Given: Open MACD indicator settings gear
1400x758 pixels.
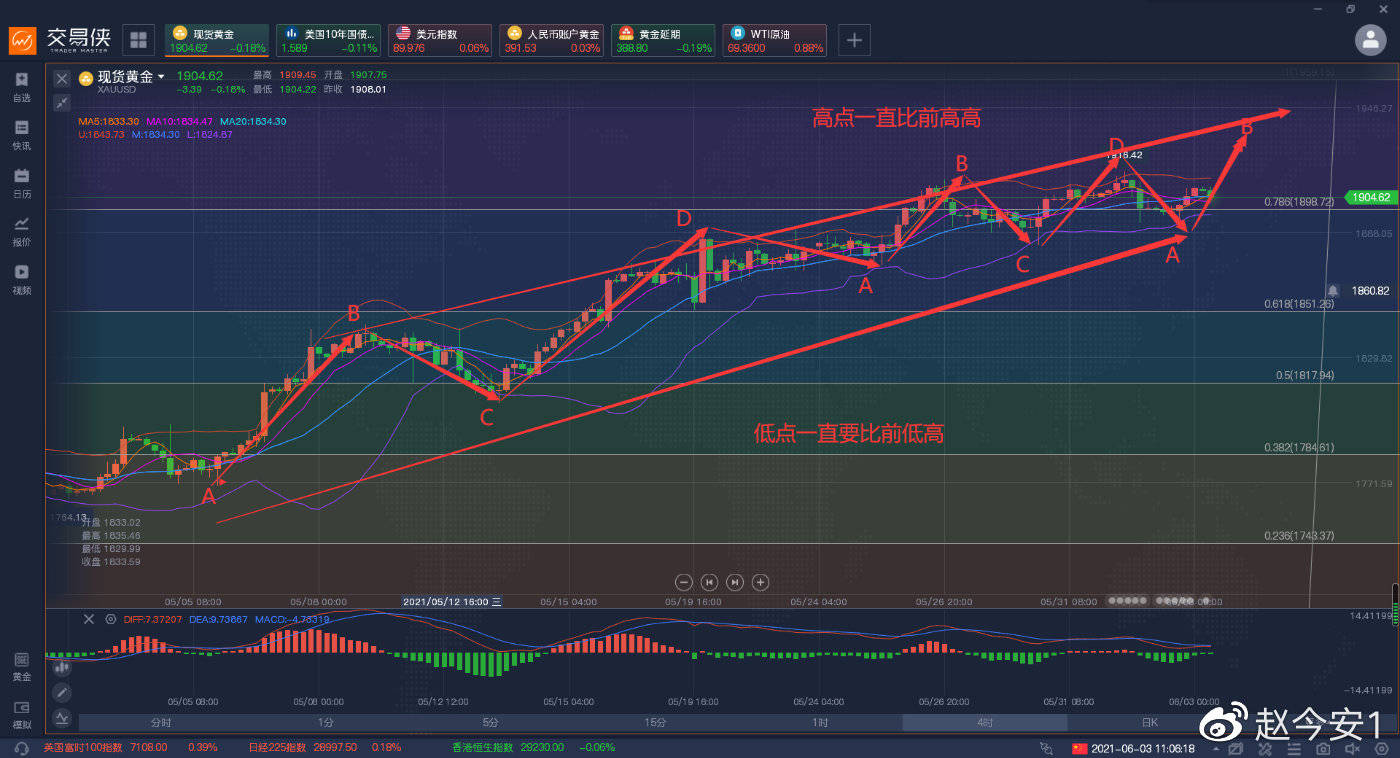Looking at the screenshot, I should 111,619.
